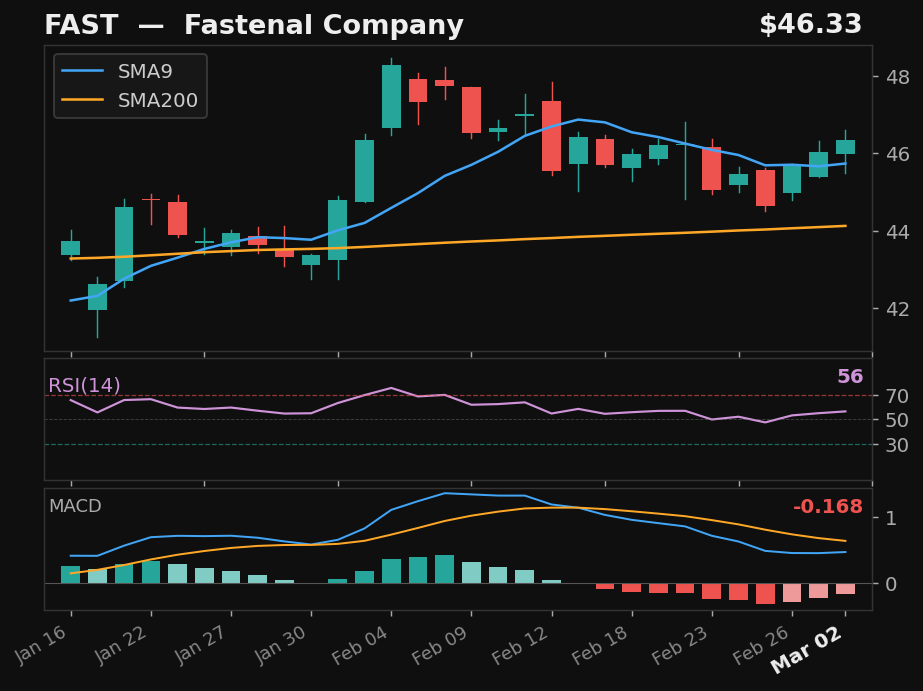The image size is (923, 691).
Task: Click the current price readout $46.33
Action: tap(811, 24)
